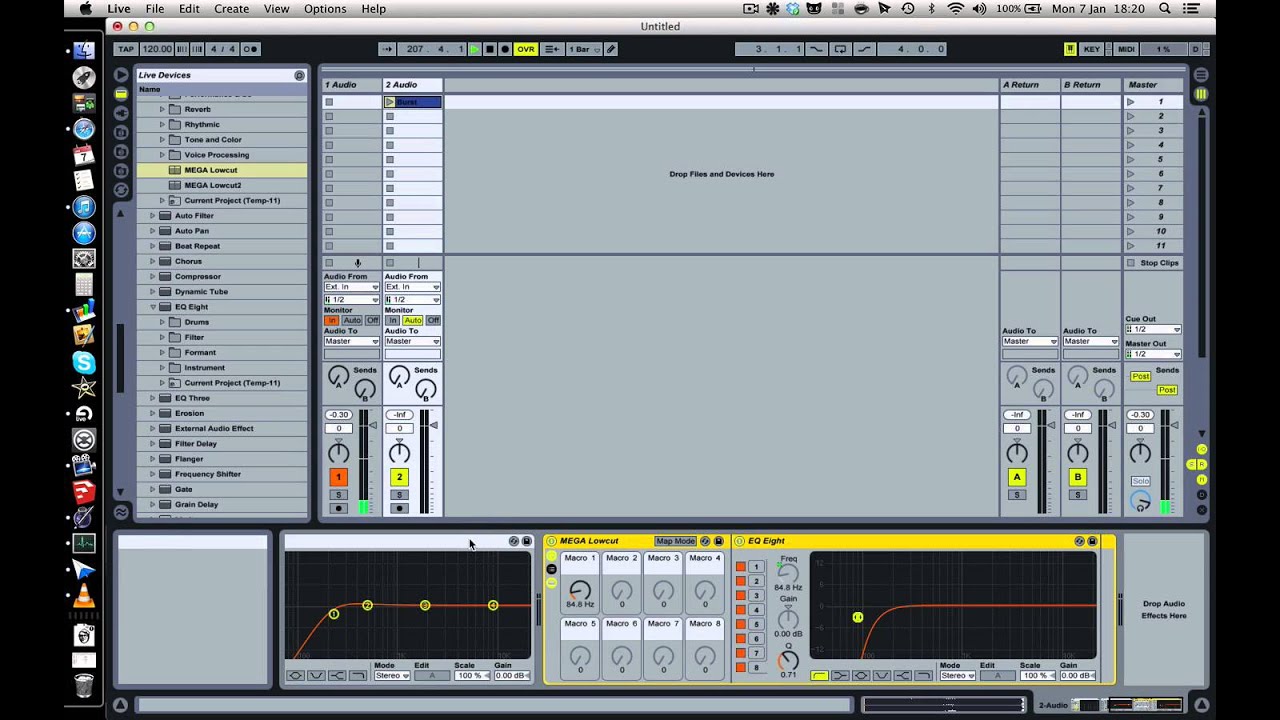This screenshot has height=720, width=1280.
Task: Click track 2 pan knob
Action: (399, 453)
